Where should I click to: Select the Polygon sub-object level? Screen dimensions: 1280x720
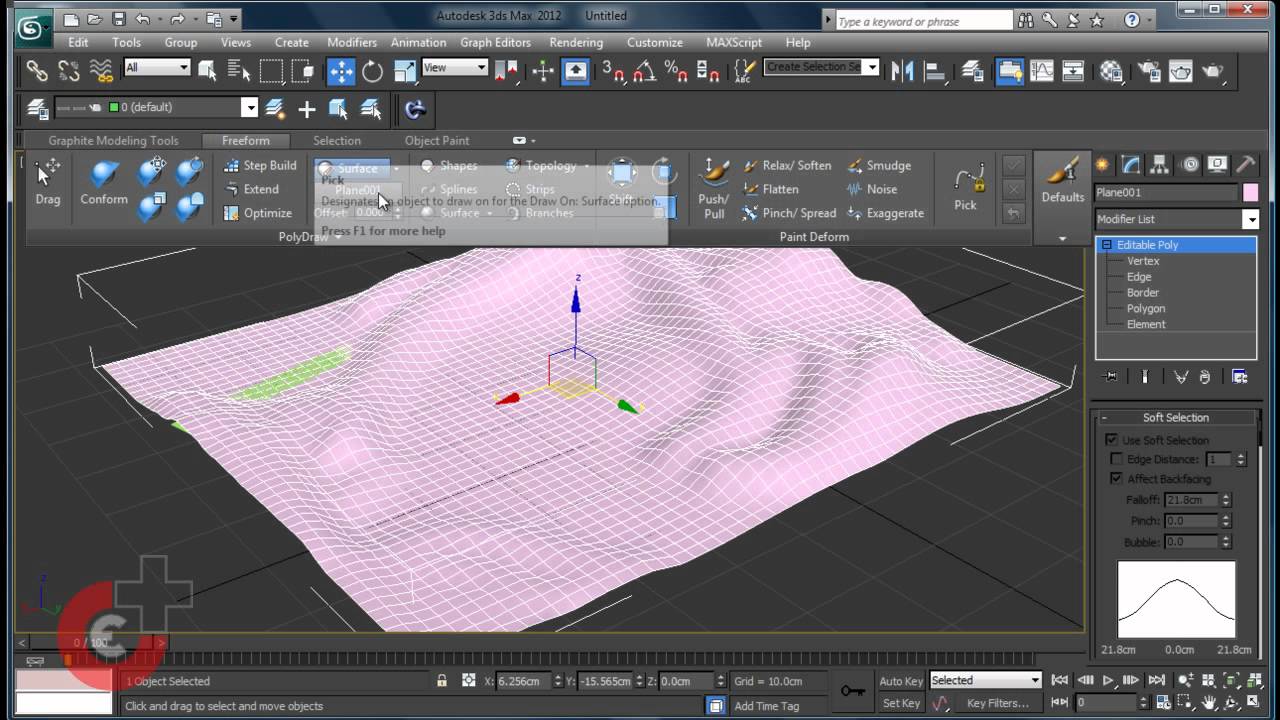[1146, 308]
